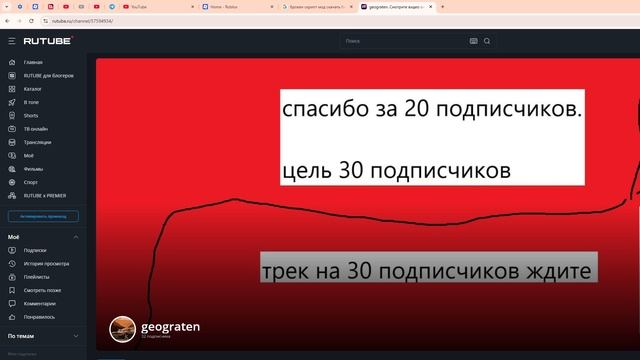Click the TV icon beside ТВ онлайн
Viewport: 640px width, 360px height.
coord(12,129)
